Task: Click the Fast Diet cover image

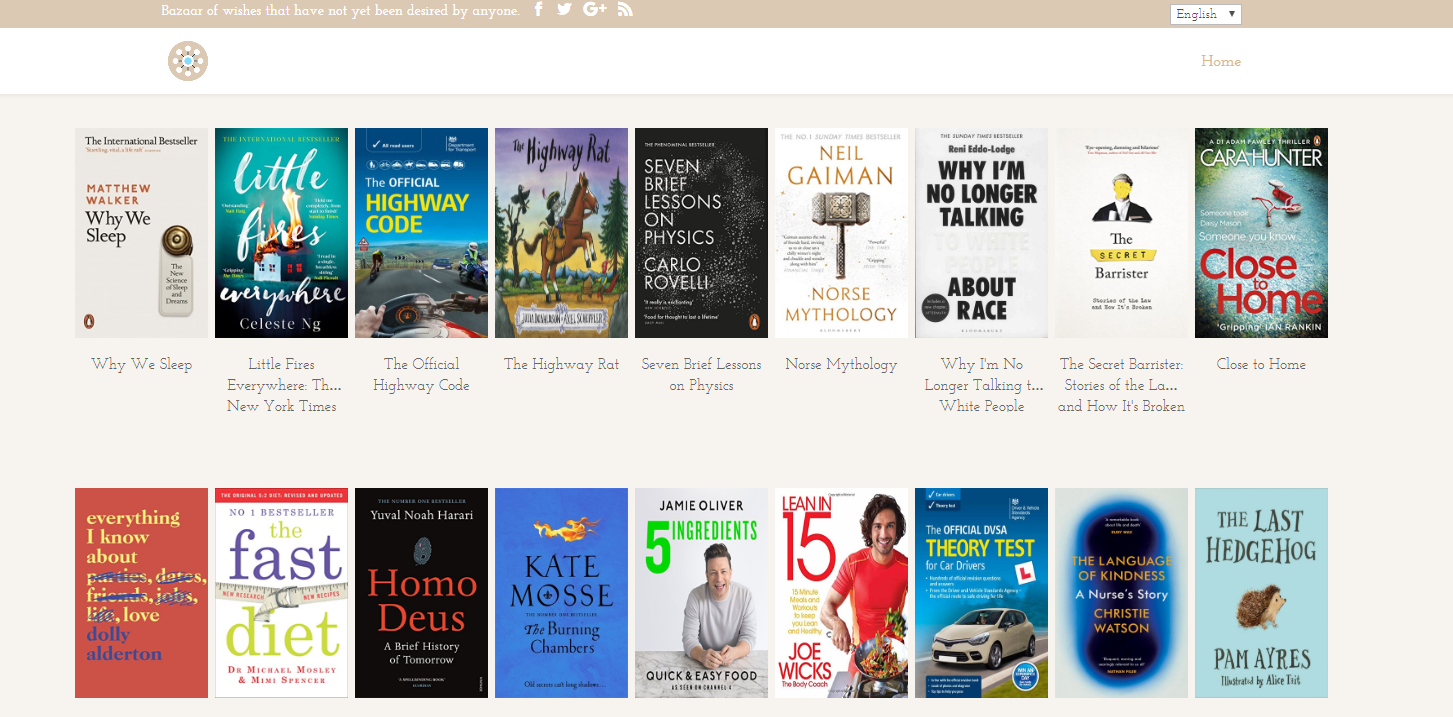Action: click(x=281, y=592)
